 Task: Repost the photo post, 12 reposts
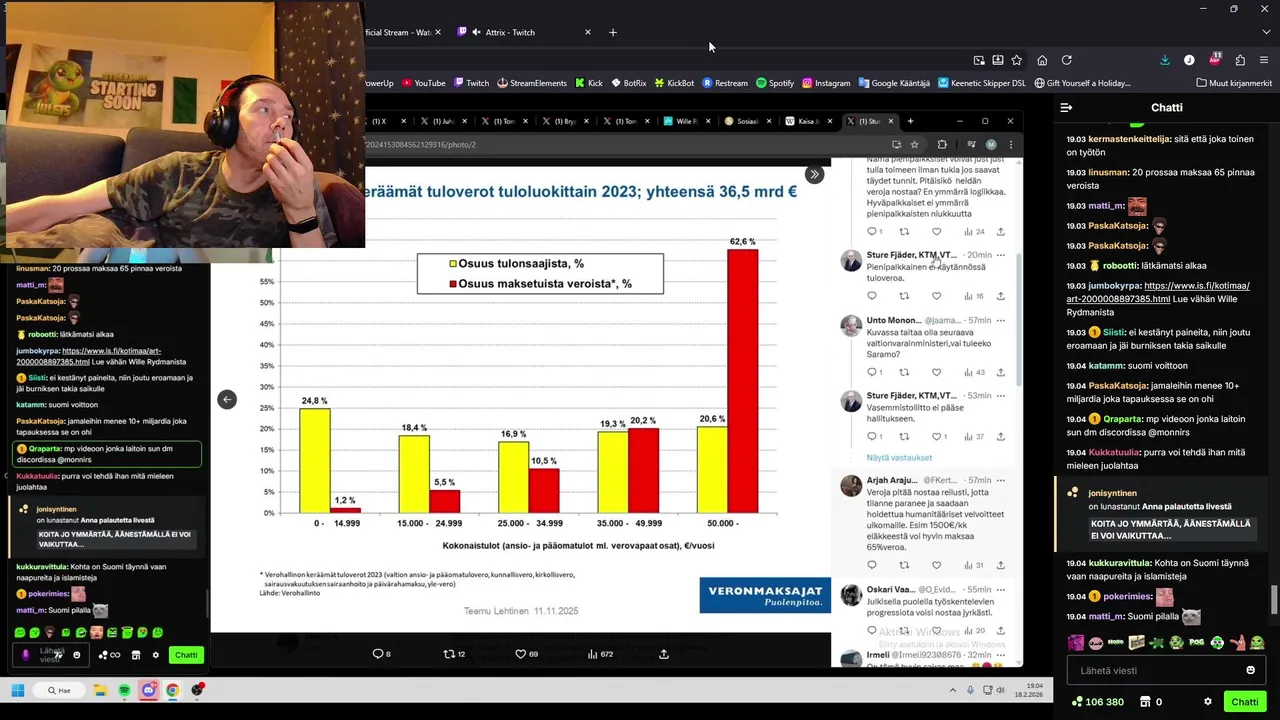(454, 654)
